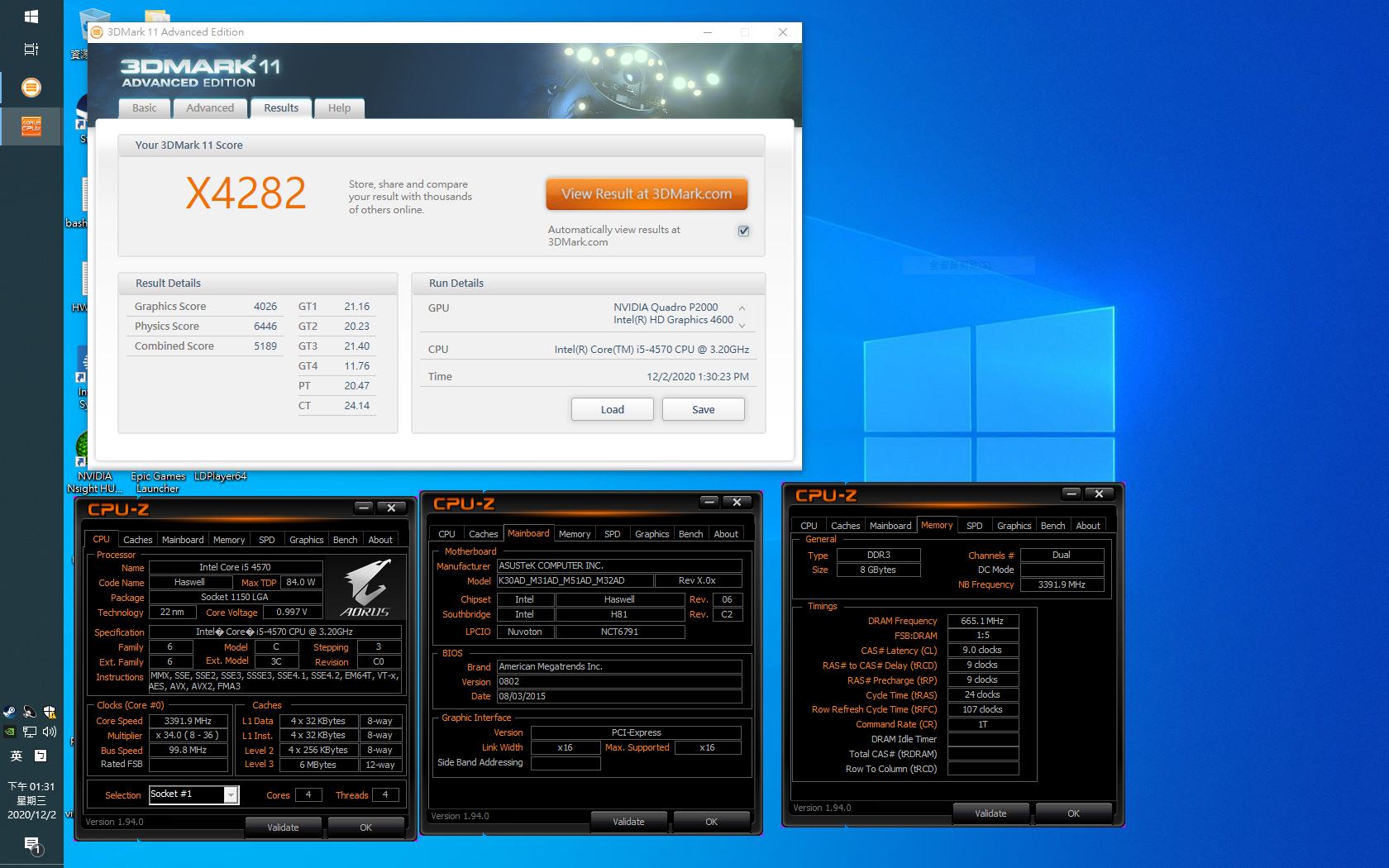Open the NVIDIA tray icon
1389x868 pixels.
click(9, 732)
